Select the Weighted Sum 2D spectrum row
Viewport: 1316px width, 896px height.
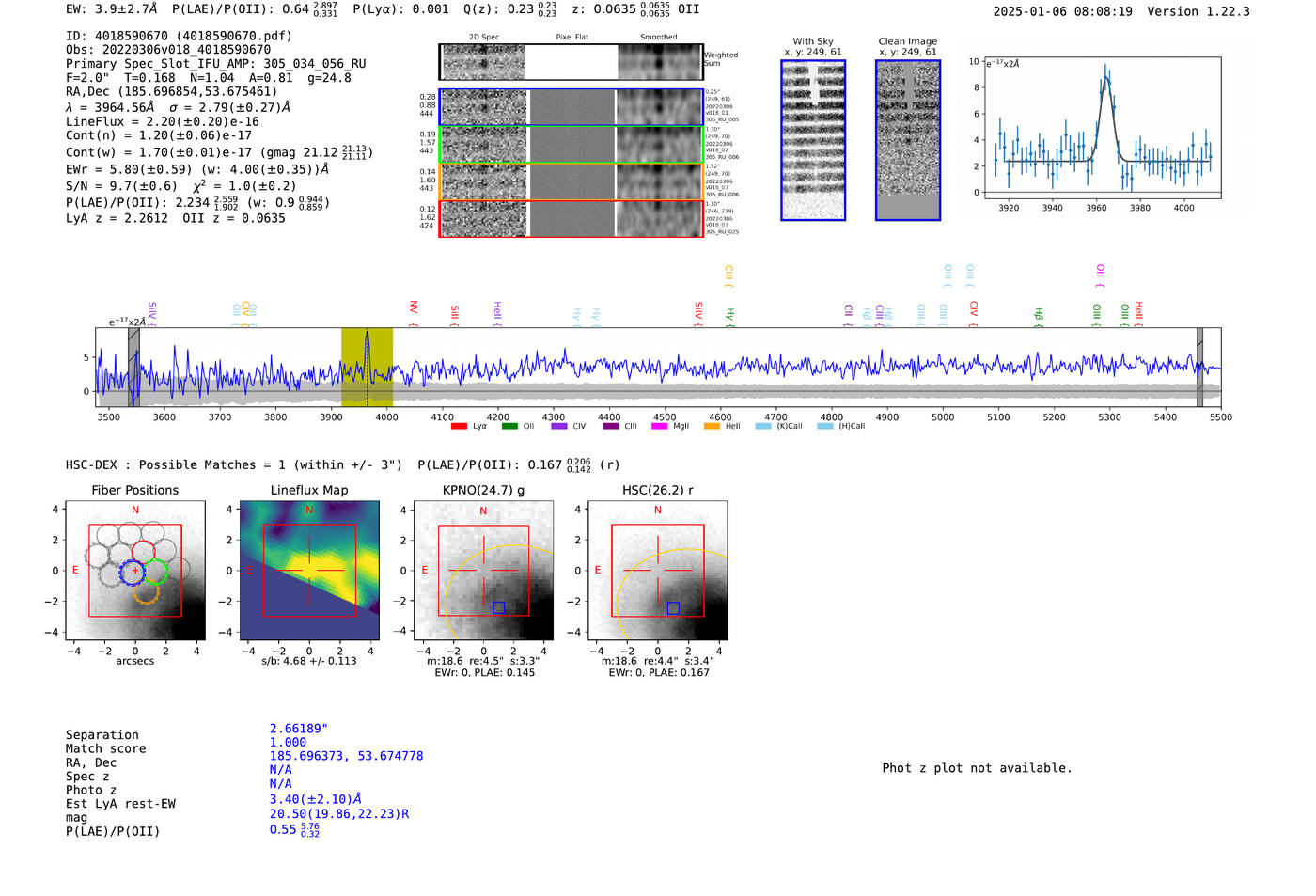click(571, 62)
